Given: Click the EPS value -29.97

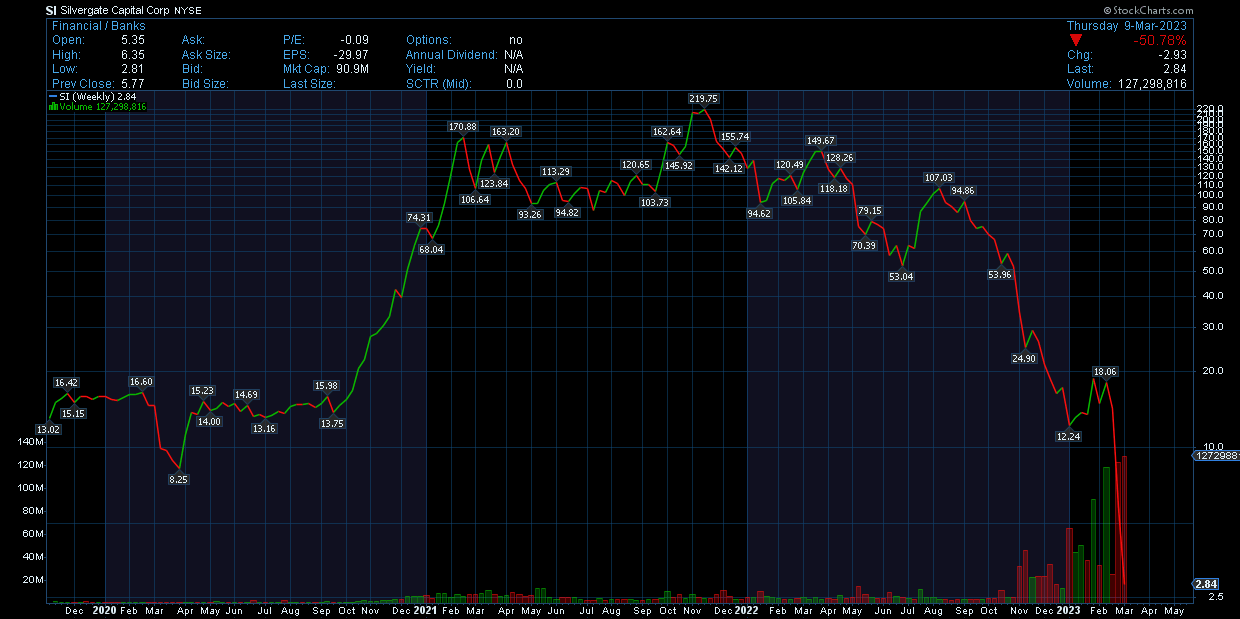Looking at the screenshot, I should [x=349, y=55].
